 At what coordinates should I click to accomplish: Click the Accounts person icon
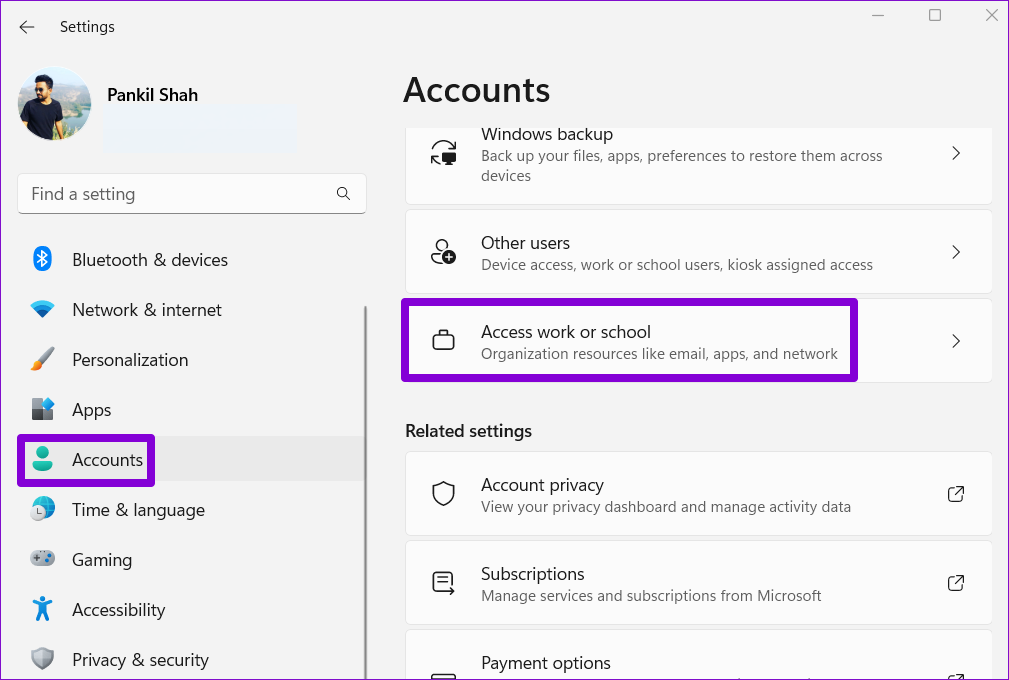pos(42,459)
